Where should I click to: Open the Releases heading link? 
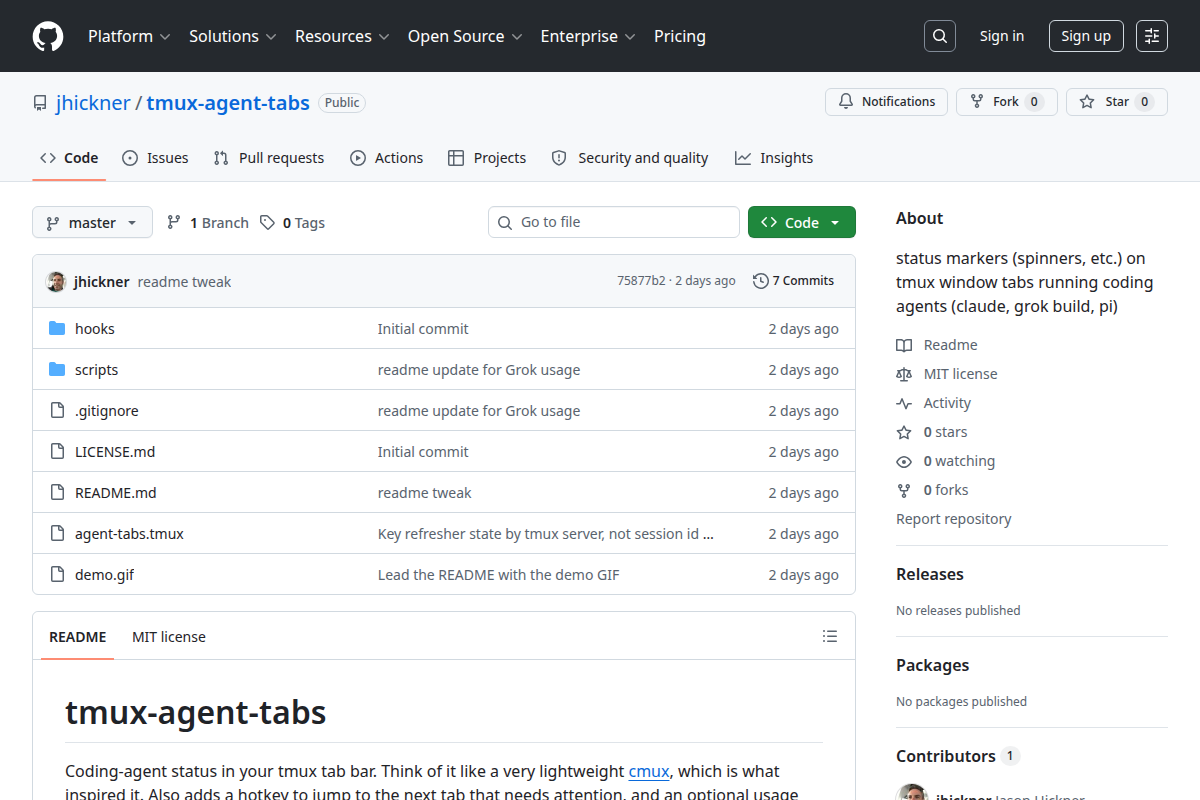click(x=930, y=574)
